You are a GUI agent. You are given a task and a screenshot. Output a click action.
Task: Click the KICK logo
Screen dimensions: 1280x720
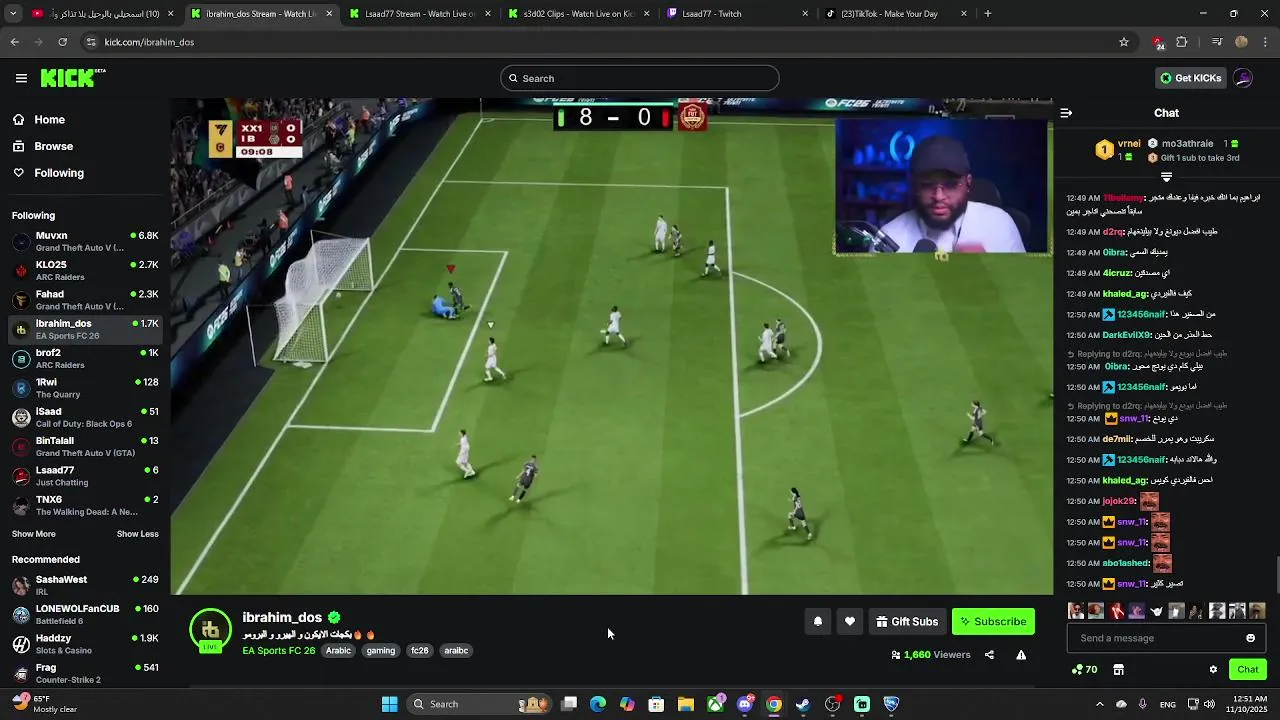tap(72, 78)
